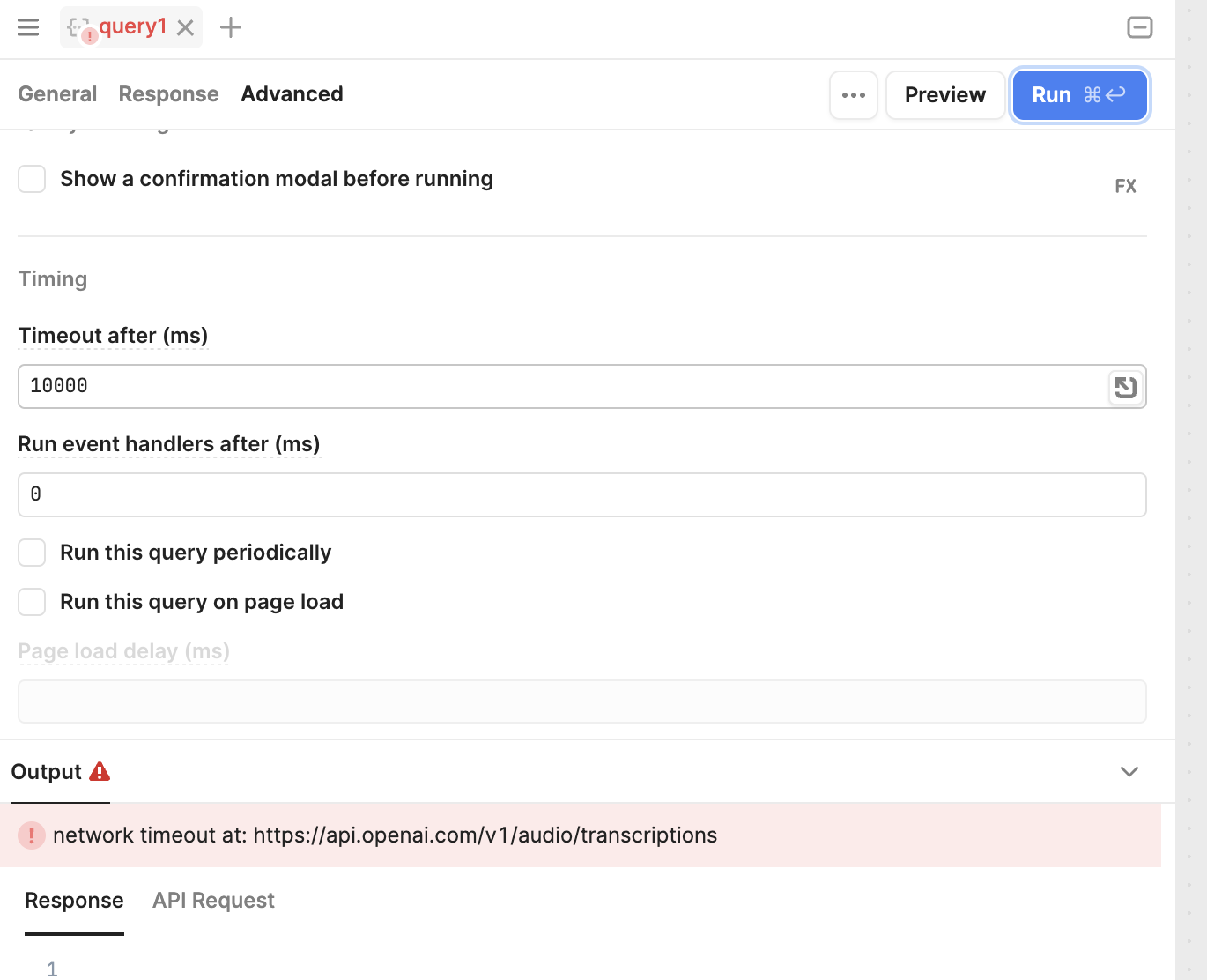
Task: Close the query1 tab
Action: [185, 28]
